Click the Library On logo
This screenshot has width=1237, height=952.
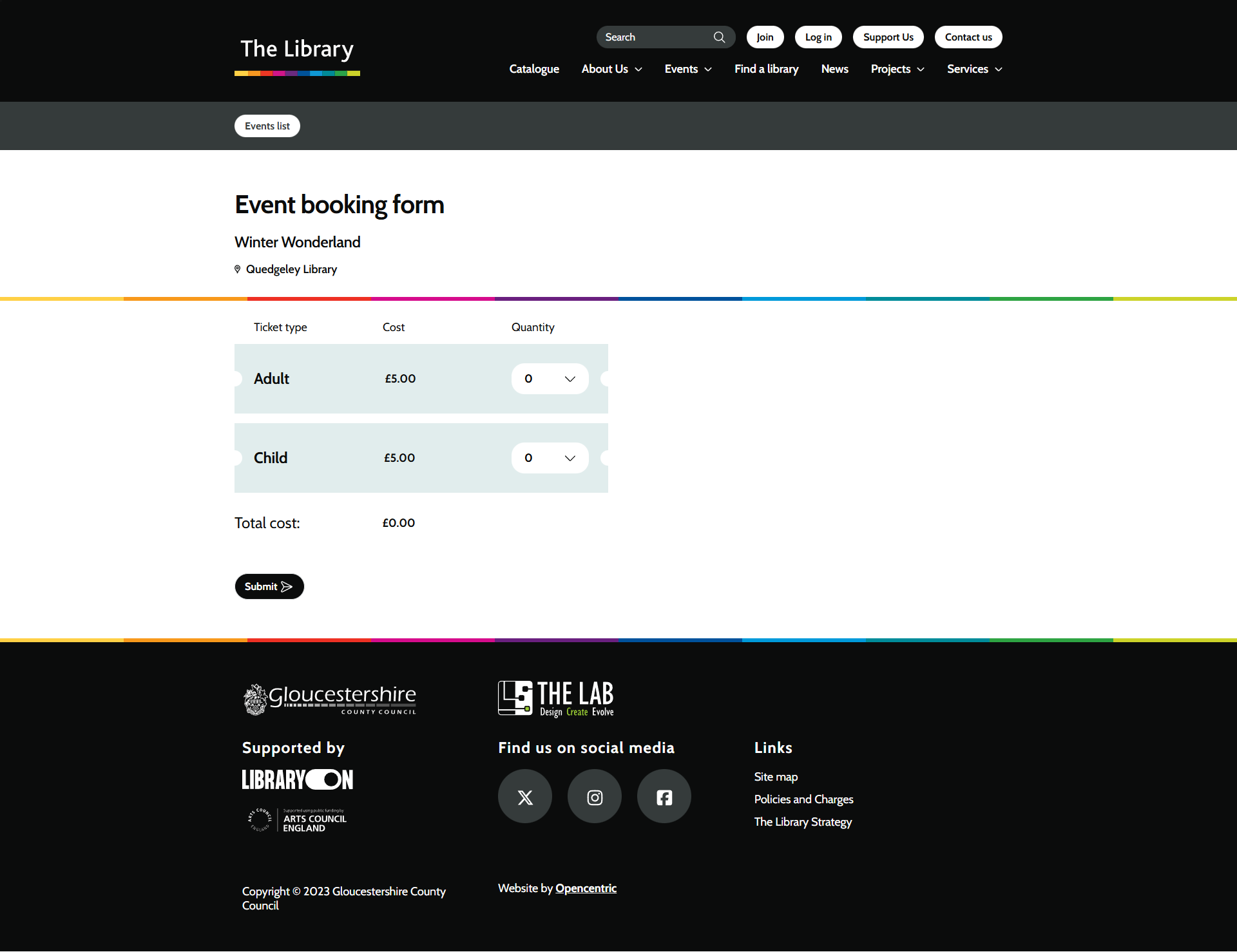tap(298, 780)
